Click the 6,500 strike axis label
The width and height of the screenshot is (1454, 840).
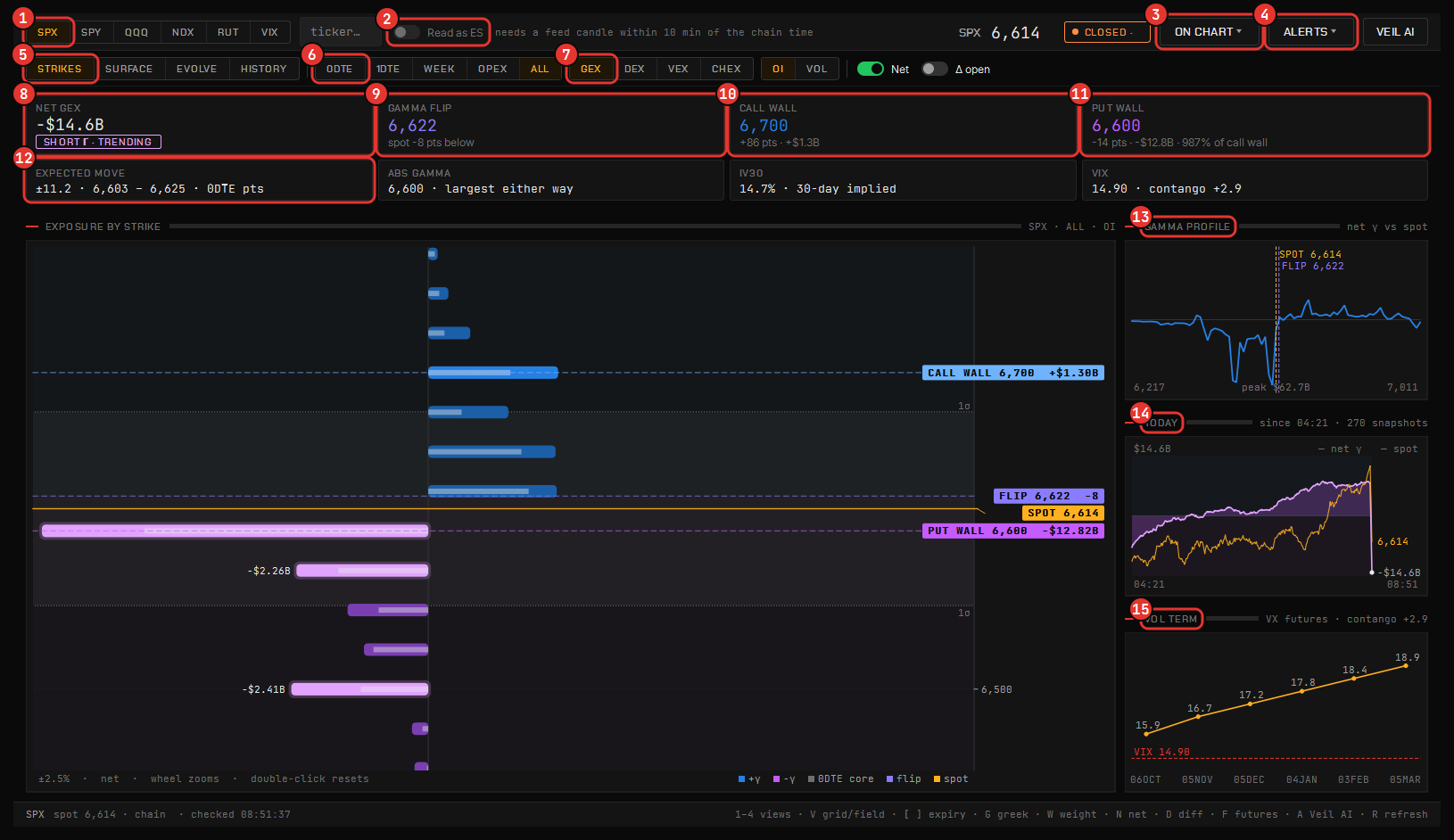point(996,689)
